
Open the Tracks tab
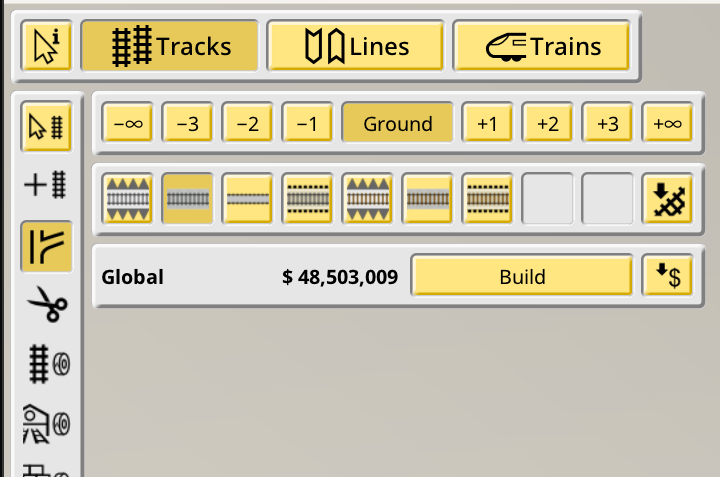170,46
